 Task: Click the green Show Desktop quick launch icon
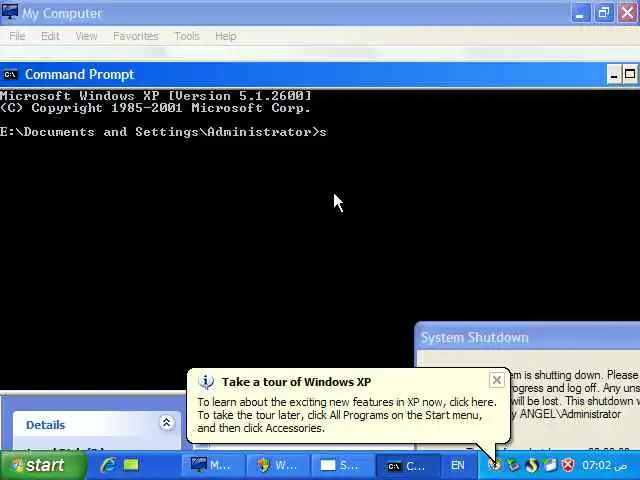(131, 465)
